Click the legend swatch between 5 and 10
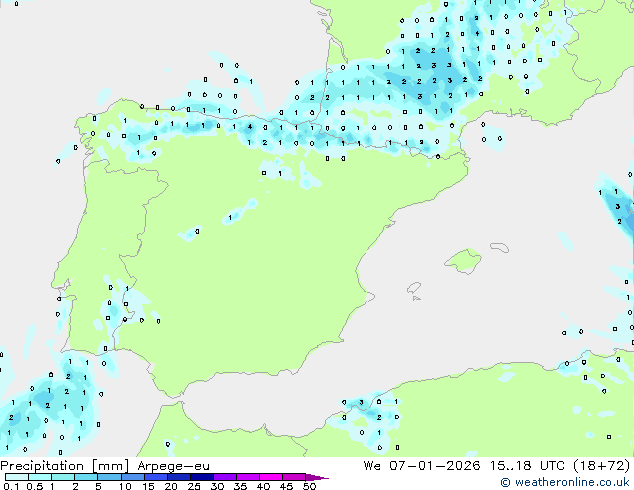634x490 pixels. tap(109, 477)
